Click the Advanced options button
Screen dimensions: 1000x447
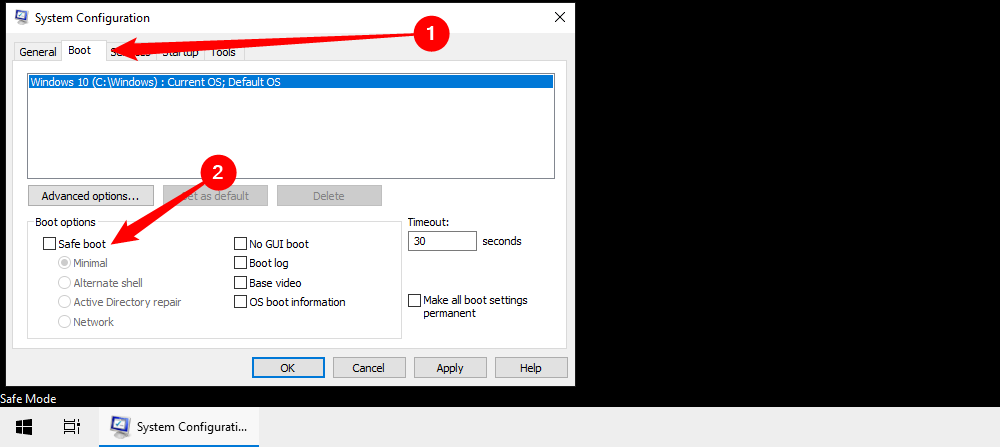91,196
